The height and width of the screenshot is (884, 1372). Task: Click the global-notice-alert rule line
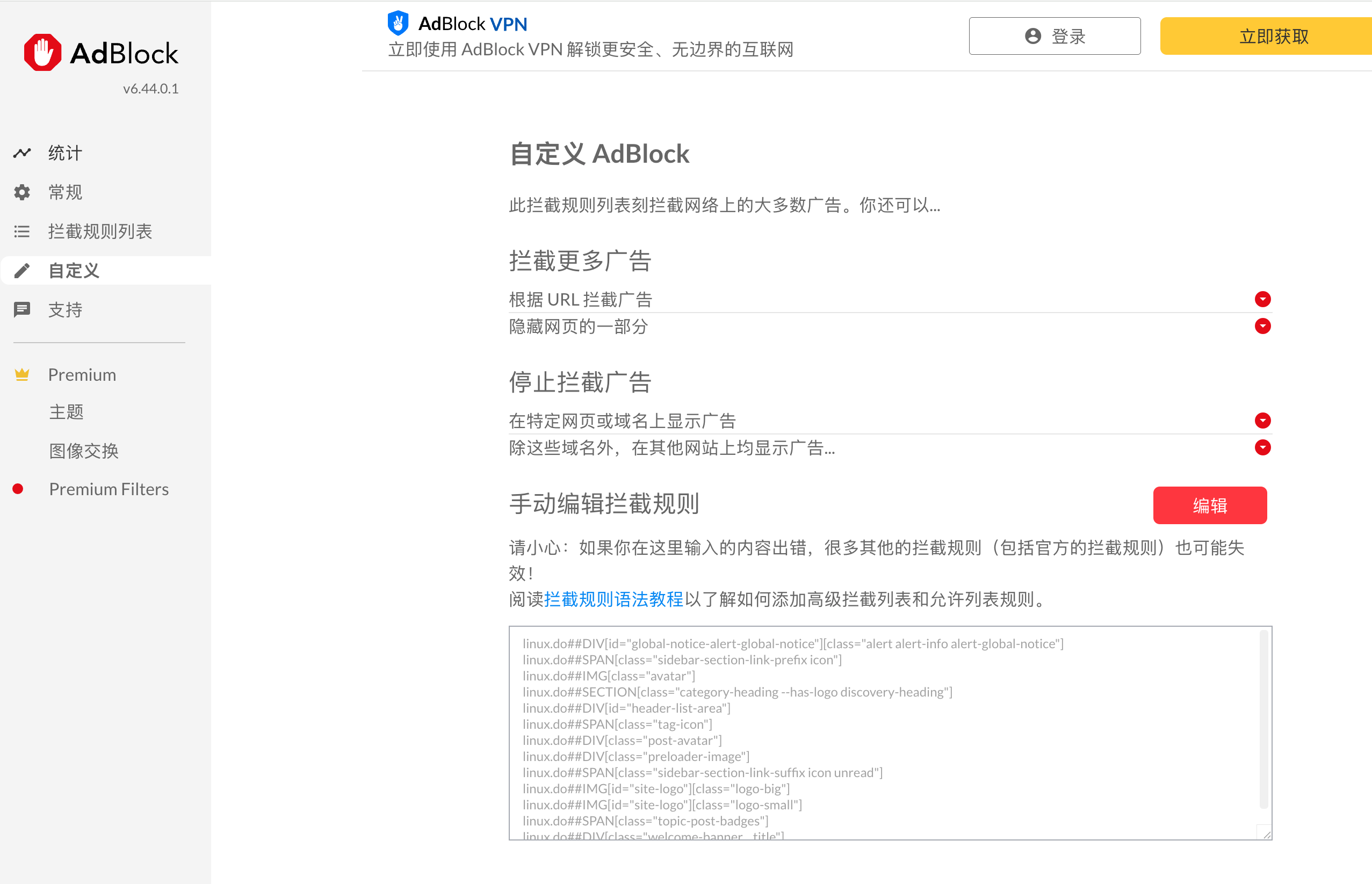click(793, 643)
